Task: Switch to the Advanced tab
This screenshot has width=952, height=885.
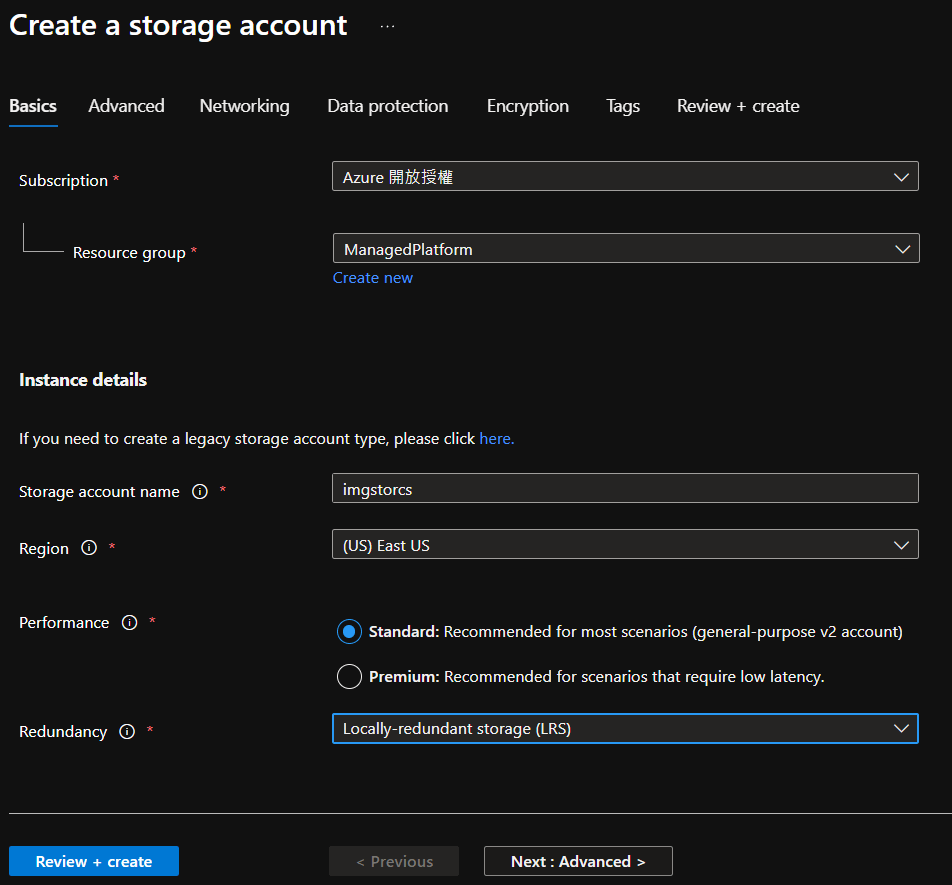Action: point(126,106)
